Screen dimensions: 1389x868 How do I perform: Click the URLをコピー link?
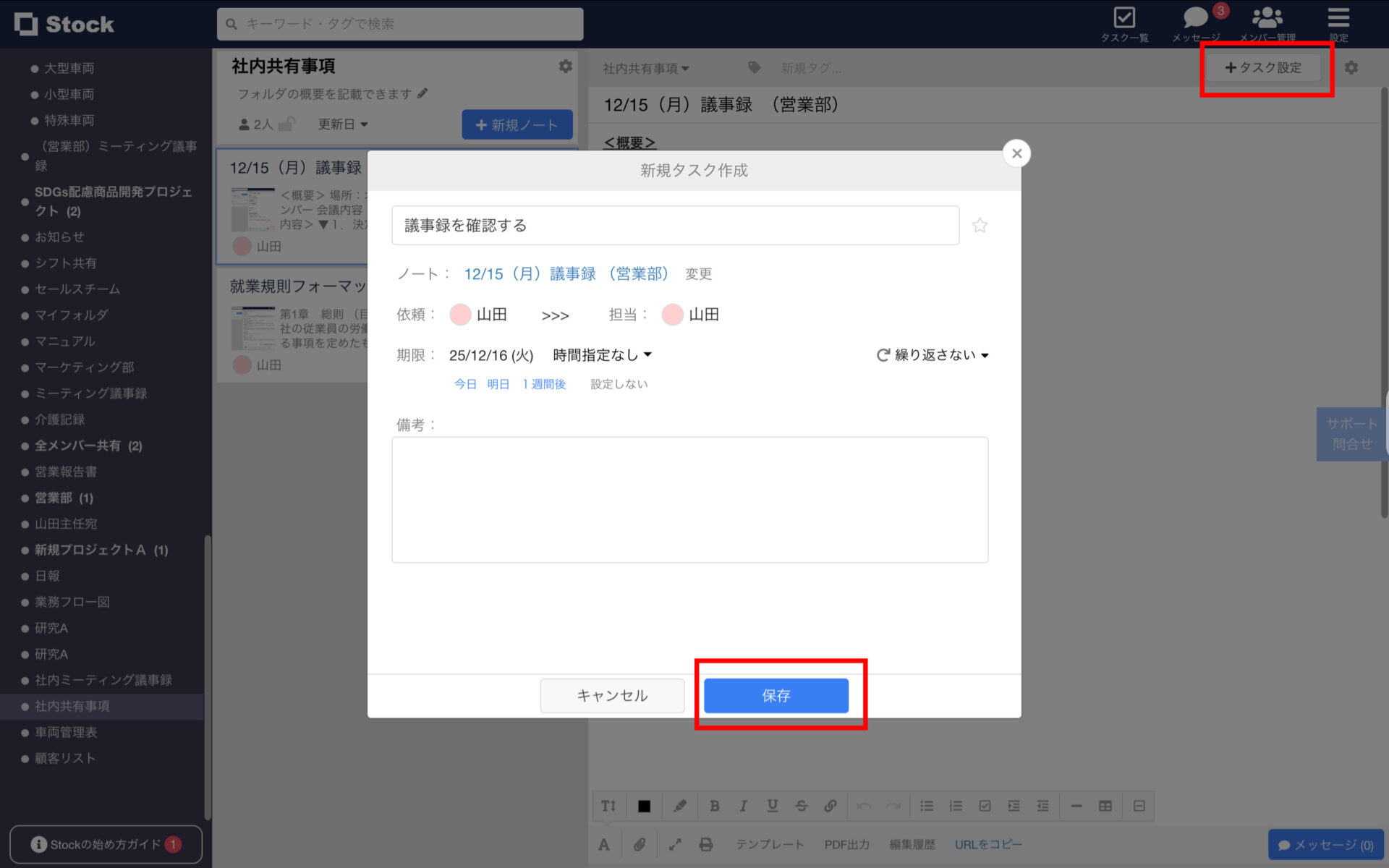click(988, 843)
